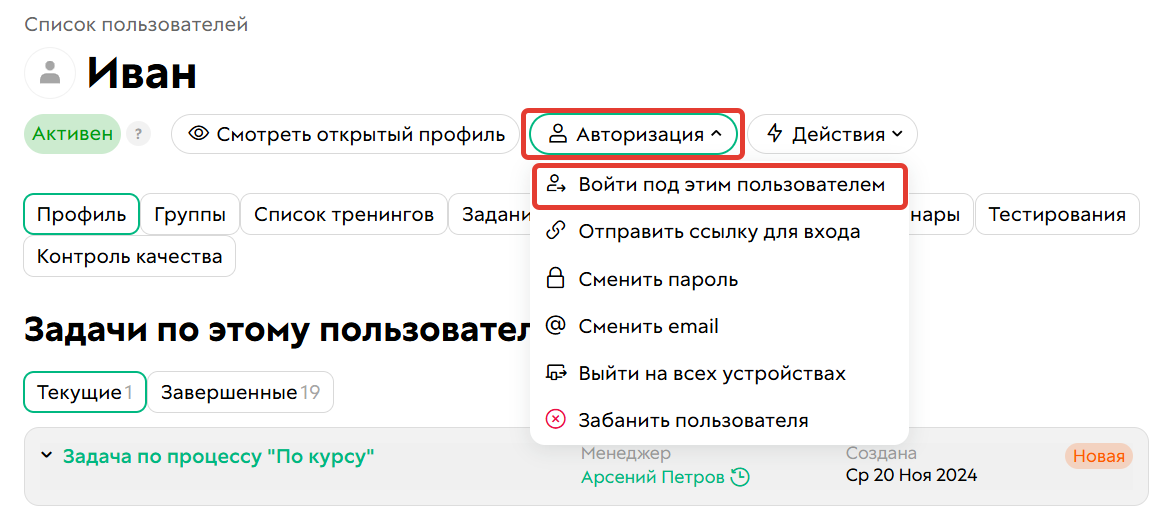Viewport: 1169px width, 529px height.
Task: Open the 'Список тренингов' tab
Action: [x=344, y=215]
